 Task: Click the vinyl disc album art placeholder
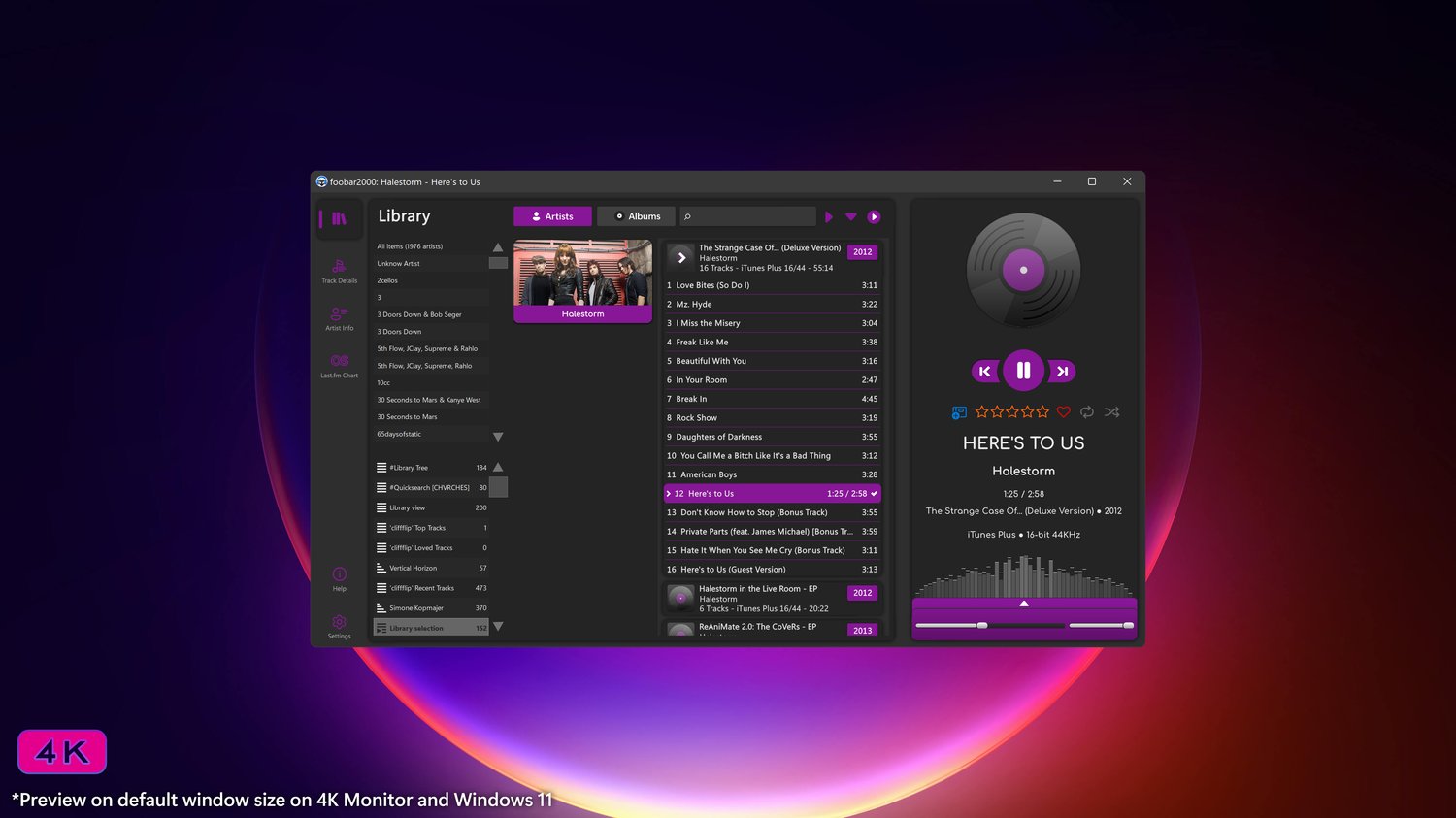[x=1023, y=270]
